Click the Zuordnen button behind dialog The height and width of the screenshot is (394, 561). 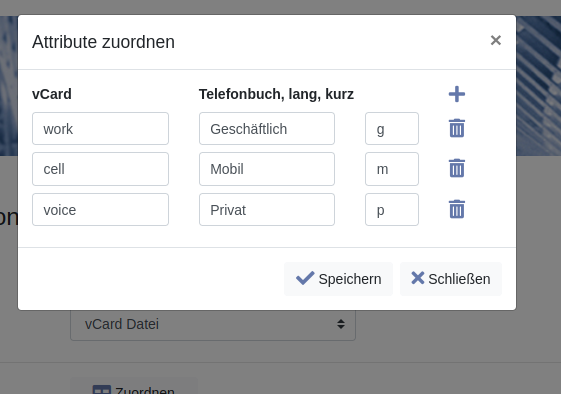[134, 386]
